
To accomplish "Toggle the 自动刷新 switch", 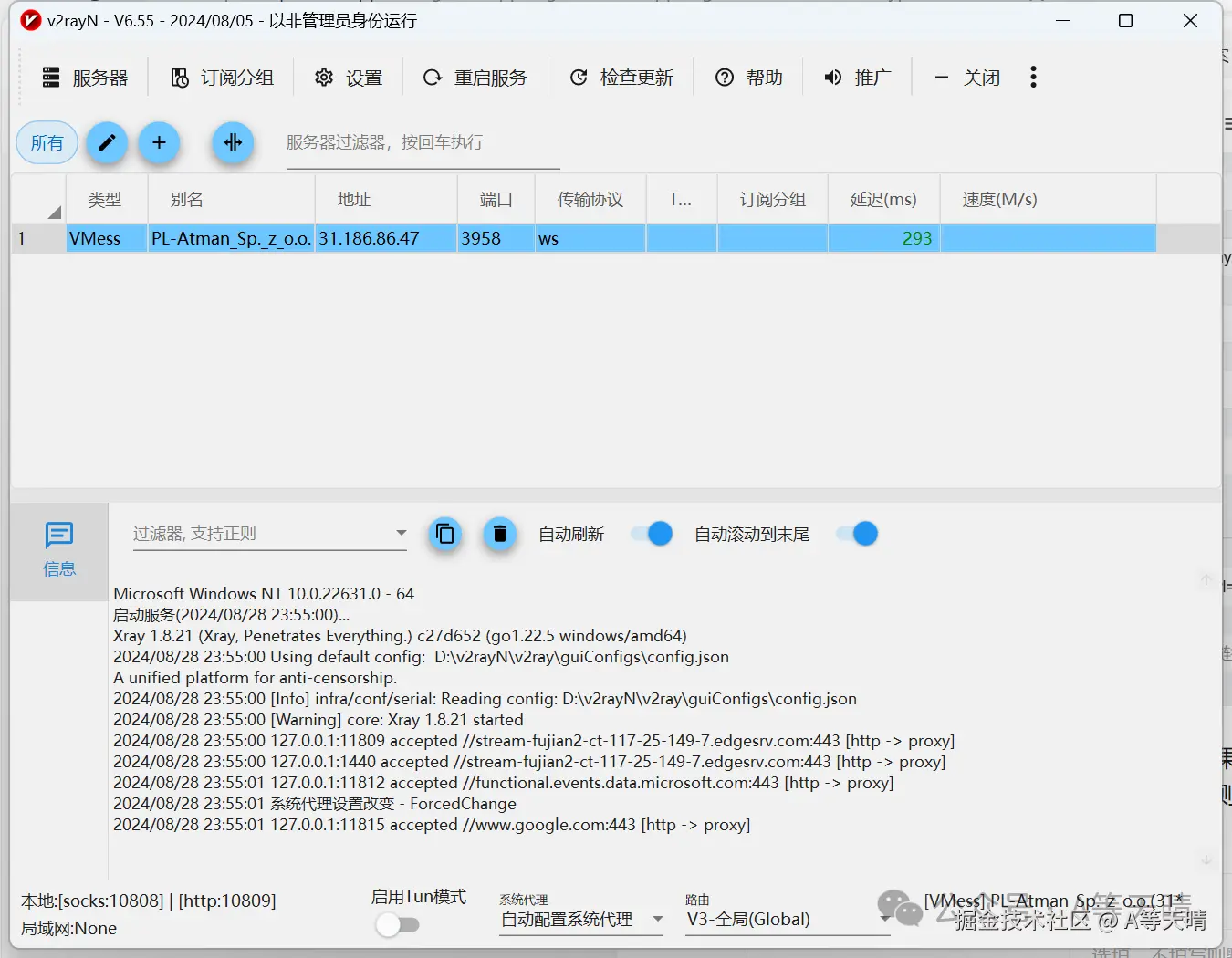I will pos(653,534).
